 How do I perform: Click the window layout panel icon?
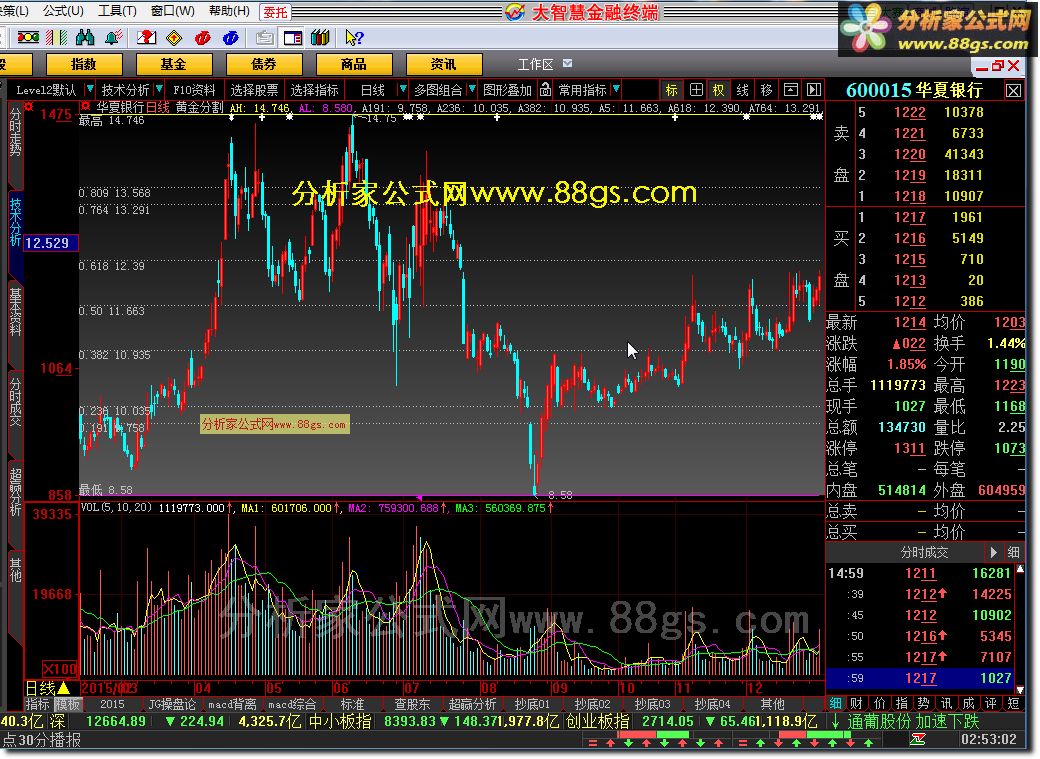tap(292, 38)
